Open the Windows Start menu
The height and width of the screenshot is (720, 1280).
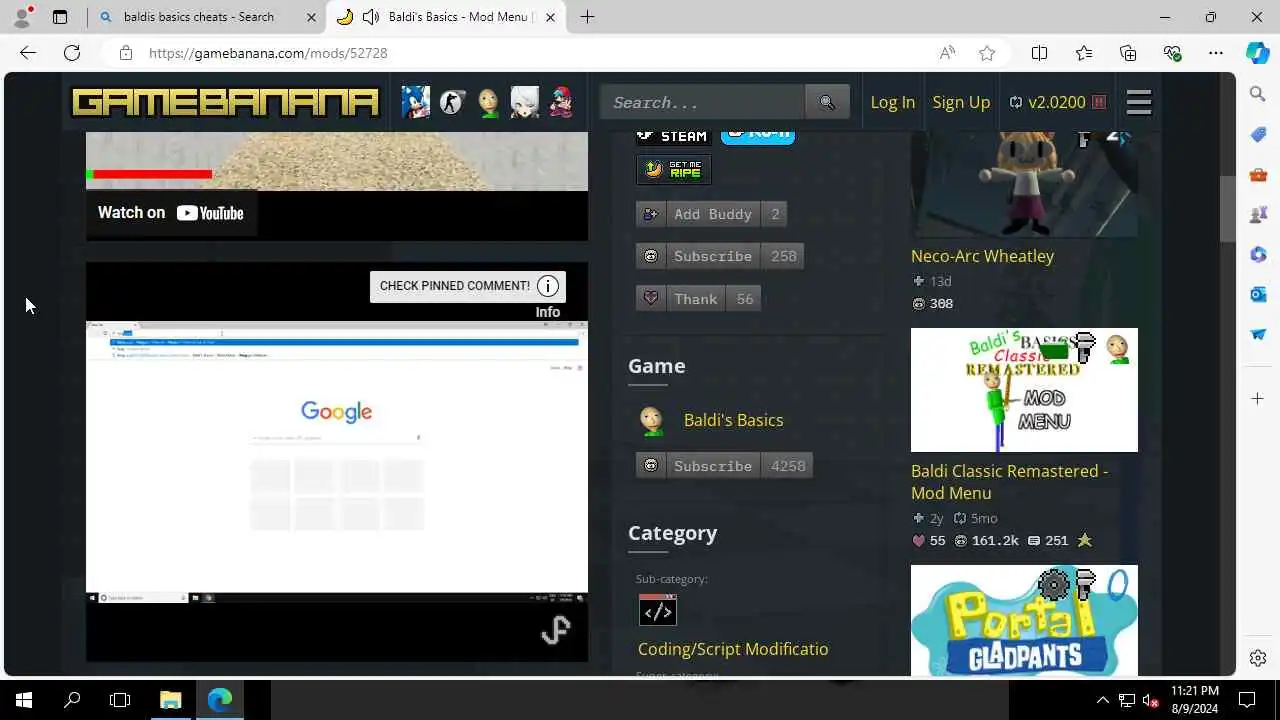pos(24,700)
